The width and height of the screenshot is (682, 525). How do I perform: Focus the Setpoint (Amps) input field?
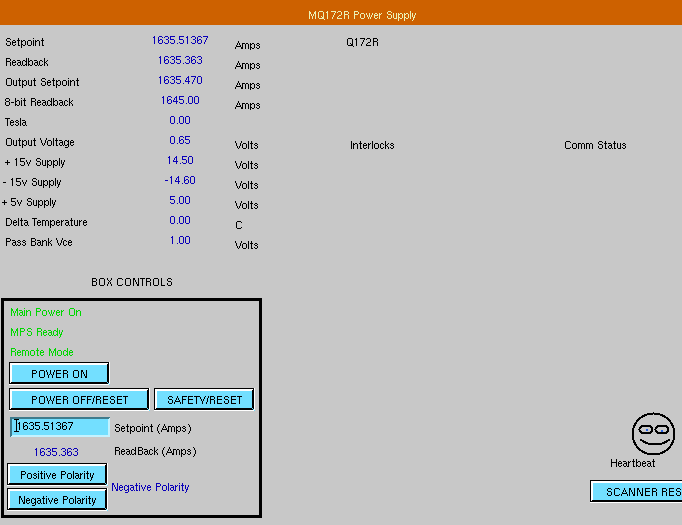click(x=60, y=427)
